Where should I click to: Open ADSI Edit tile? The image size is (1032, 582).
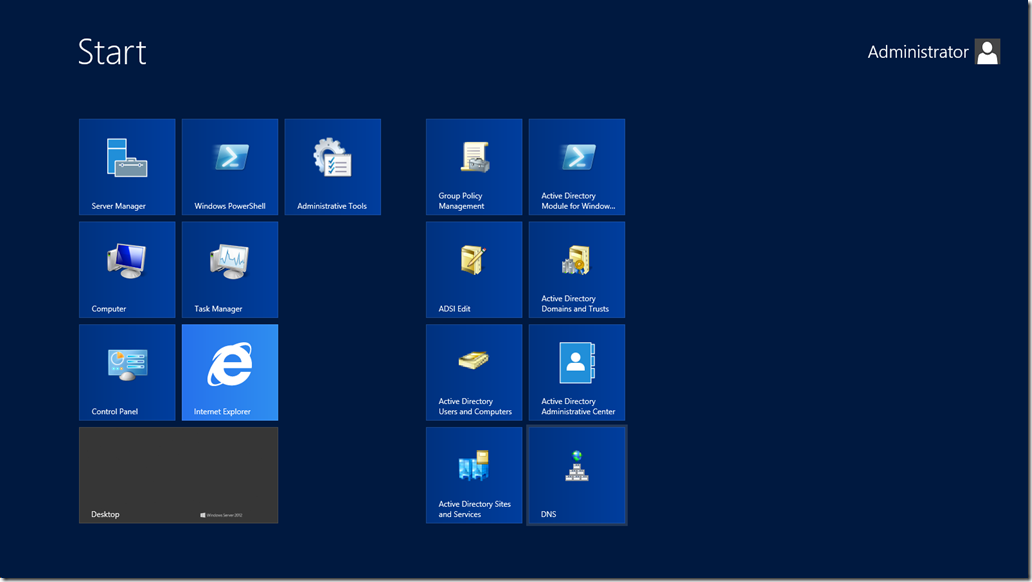click(x=474, y=269)
